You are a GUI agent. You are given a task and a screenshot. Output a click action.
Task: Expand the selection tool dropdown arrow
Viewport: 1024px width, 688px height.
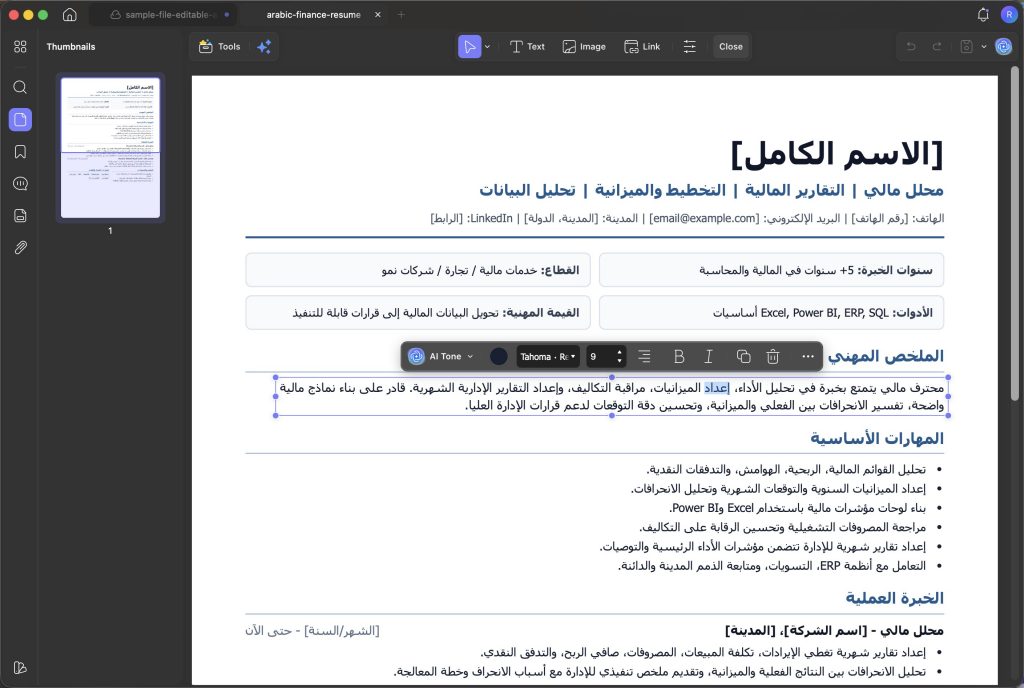(487, 46)
